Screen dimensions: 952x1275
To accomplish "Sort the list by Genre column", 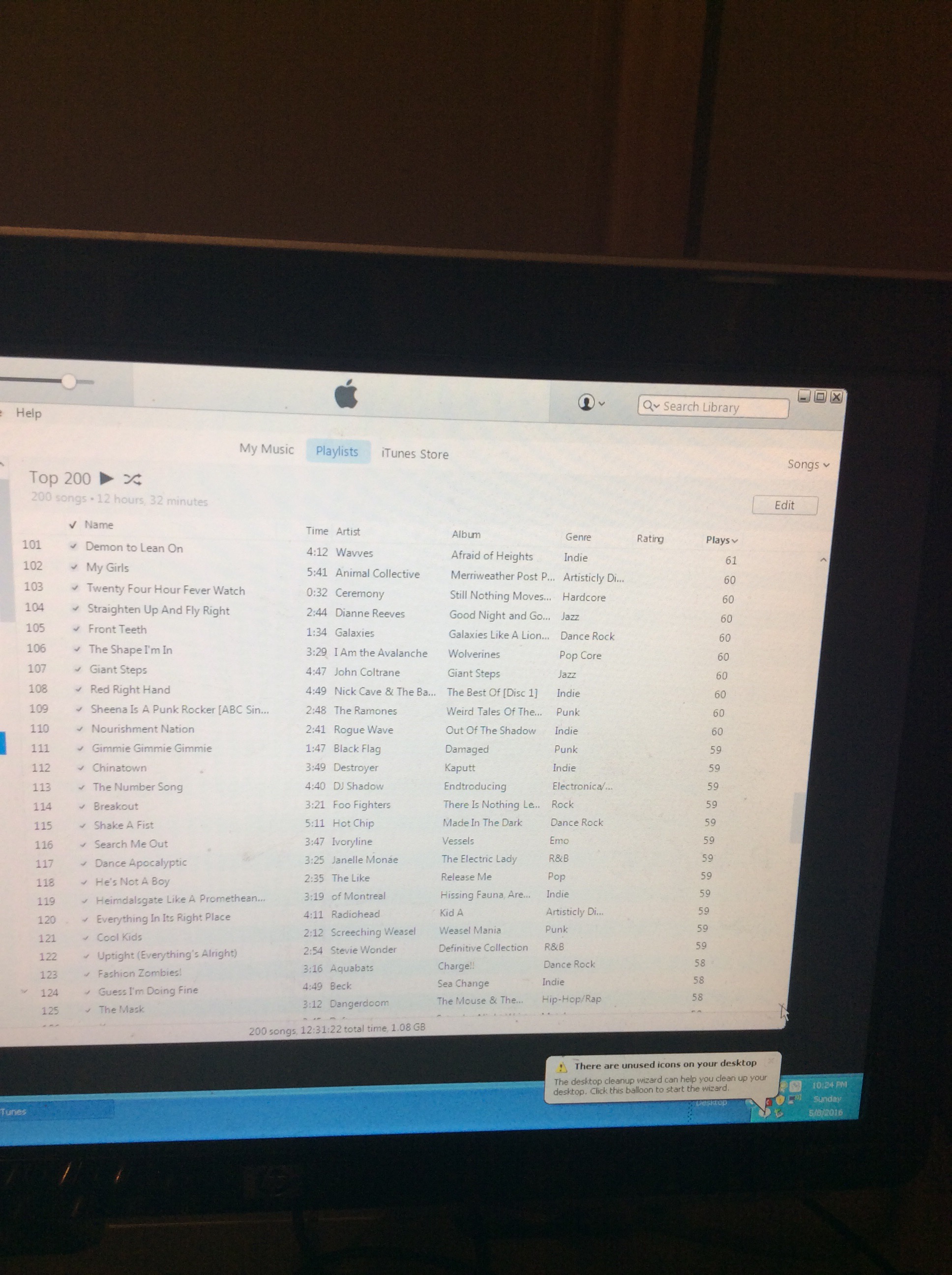I will (578, 537).
